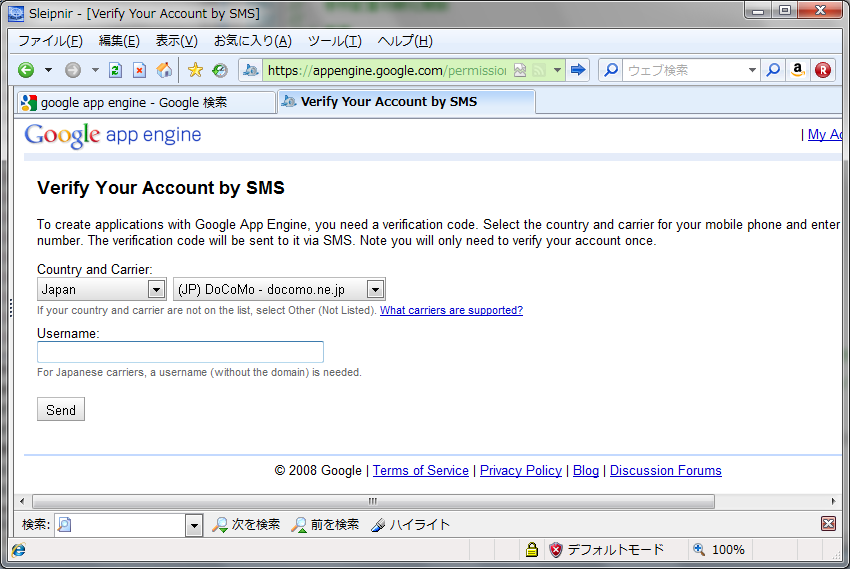Click the page image icon in address bar

[x=520, y=70]
